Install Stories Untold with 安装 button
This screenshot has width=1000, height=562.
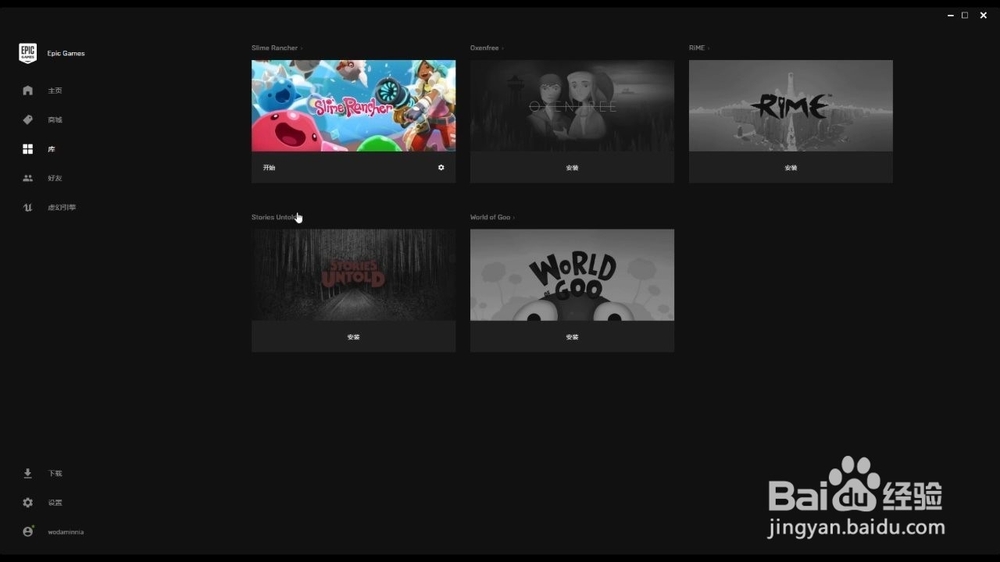353,337
